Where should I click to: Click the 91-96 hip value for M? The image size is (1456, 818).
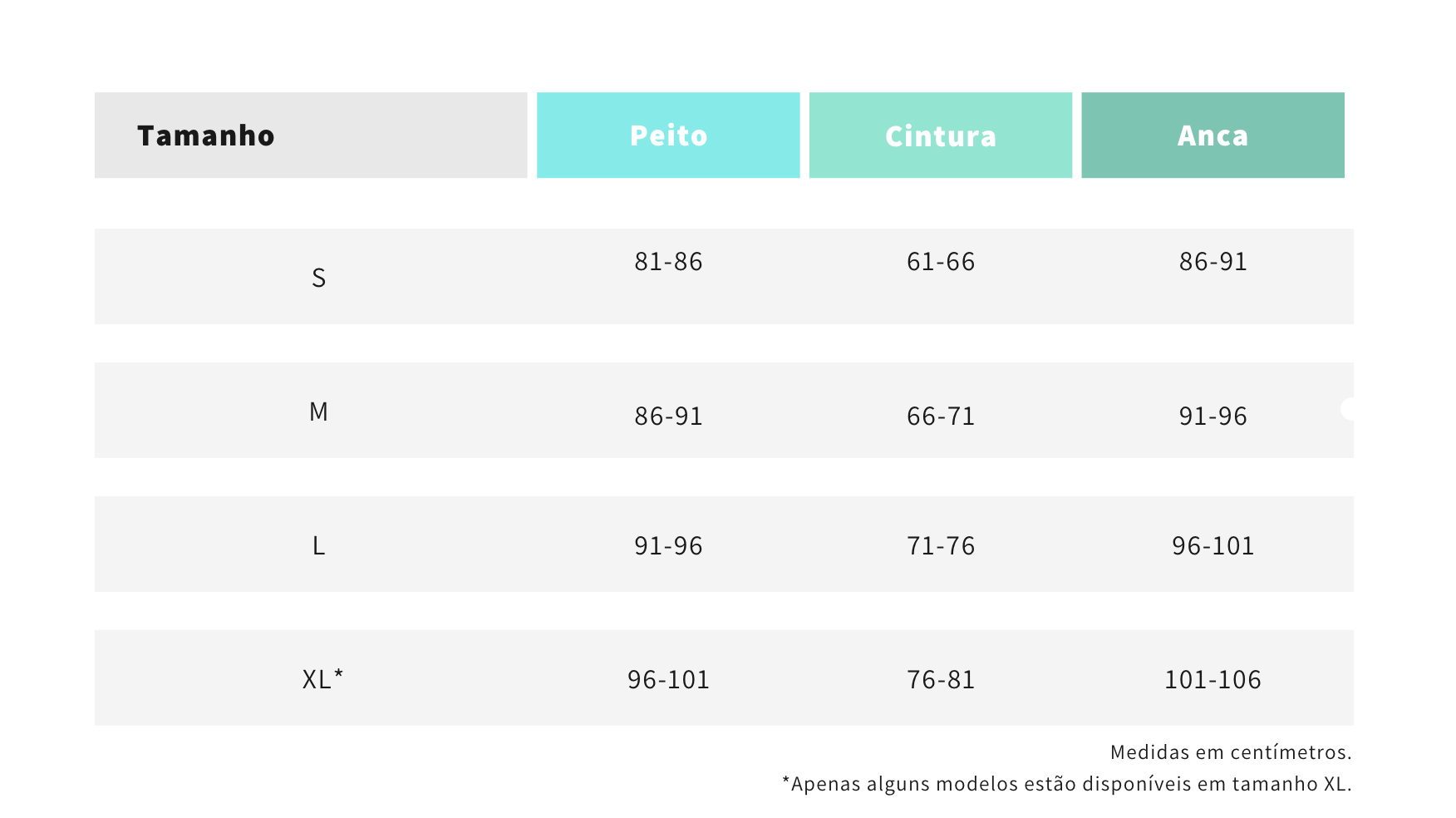click(1213, 416)
